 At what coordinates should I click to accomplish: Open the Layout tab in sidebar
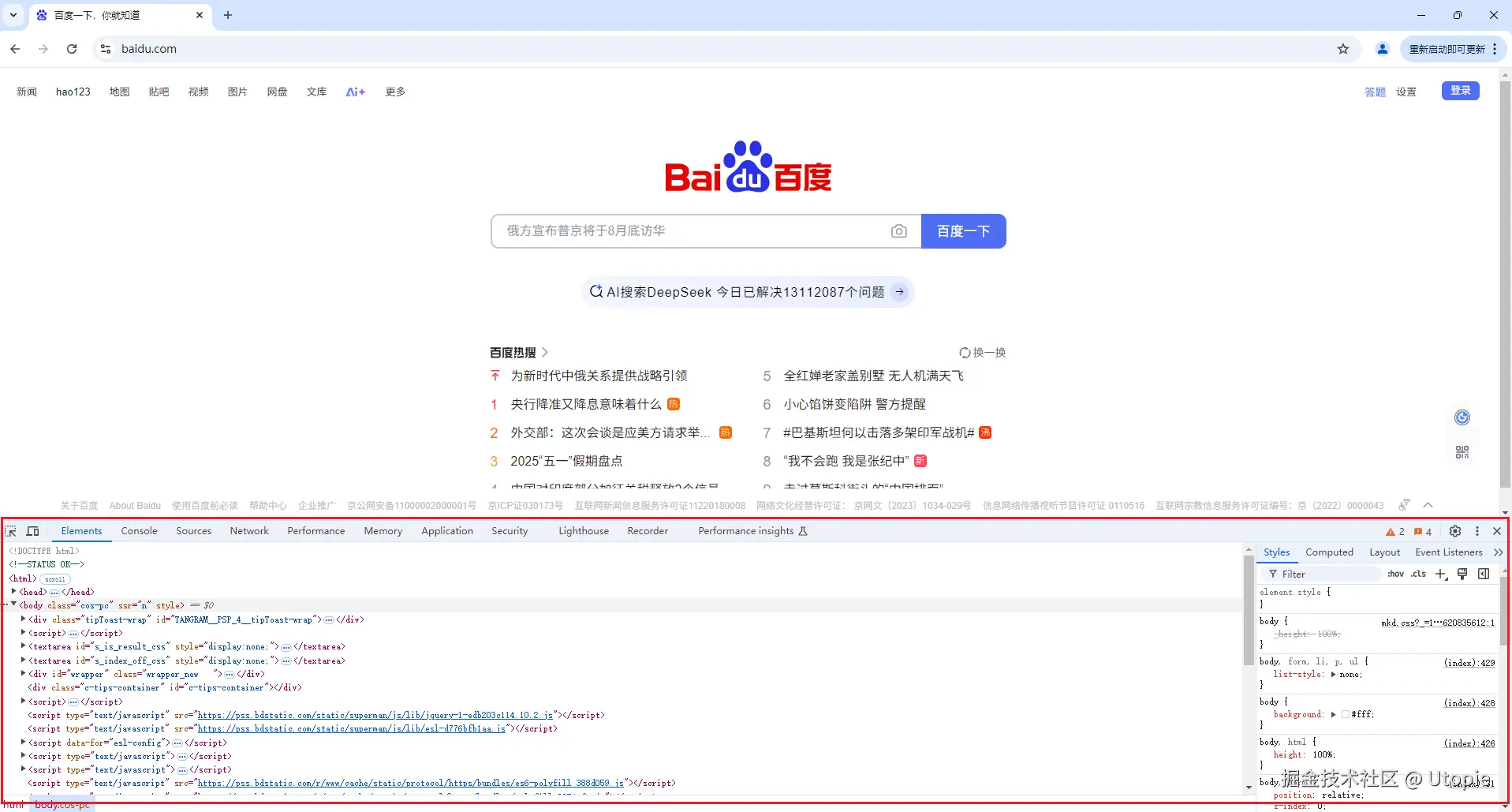(1384, 552)
